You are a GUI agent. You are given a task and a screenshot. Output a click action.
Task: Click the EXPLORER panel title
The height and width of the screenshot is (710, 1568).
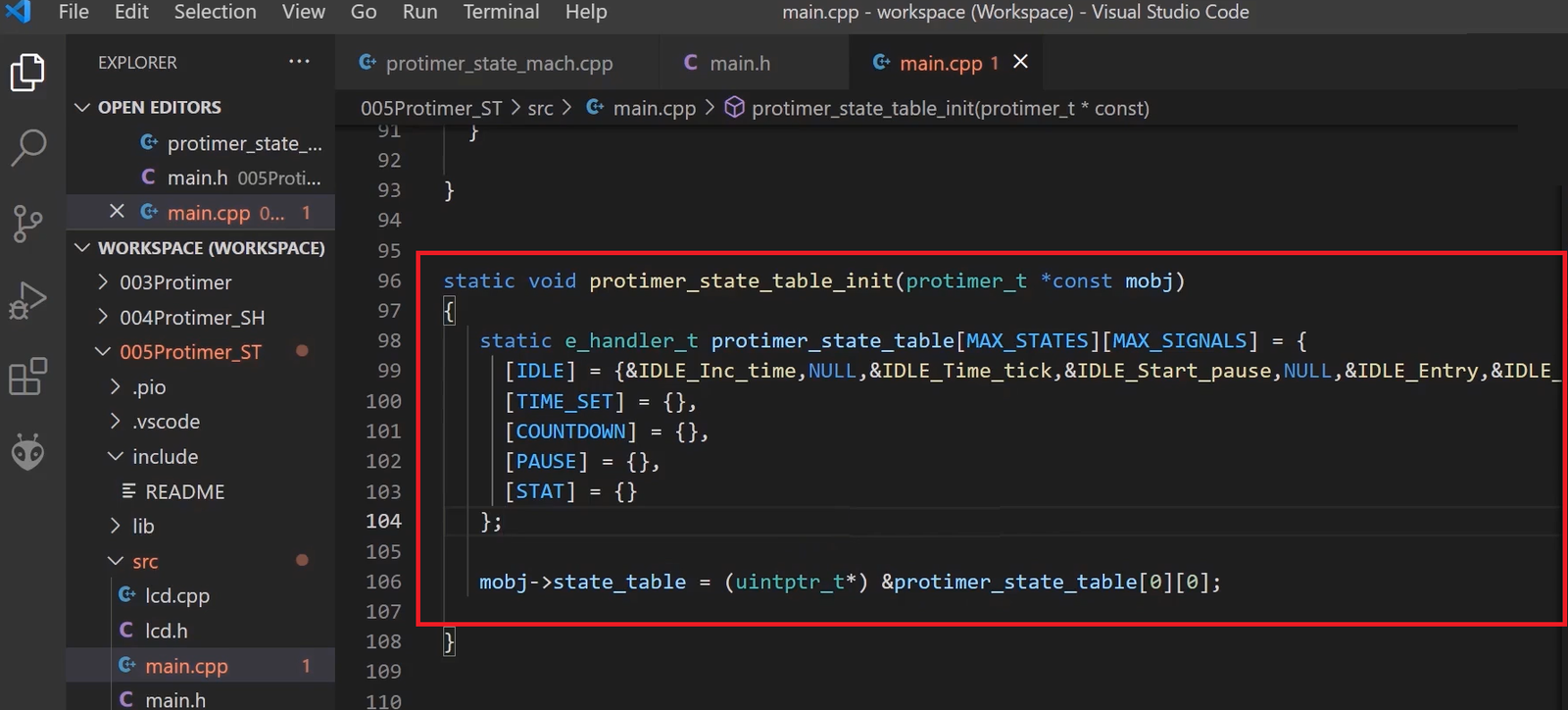point(137,62)
